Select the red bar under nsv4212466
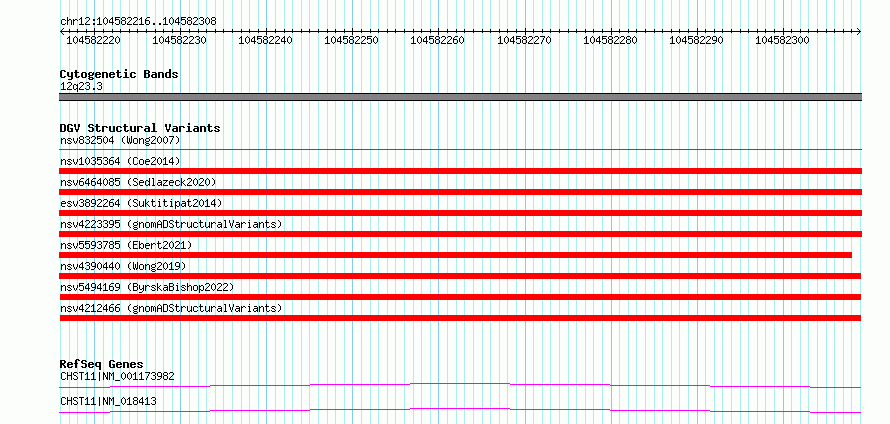 pos(460,318)
